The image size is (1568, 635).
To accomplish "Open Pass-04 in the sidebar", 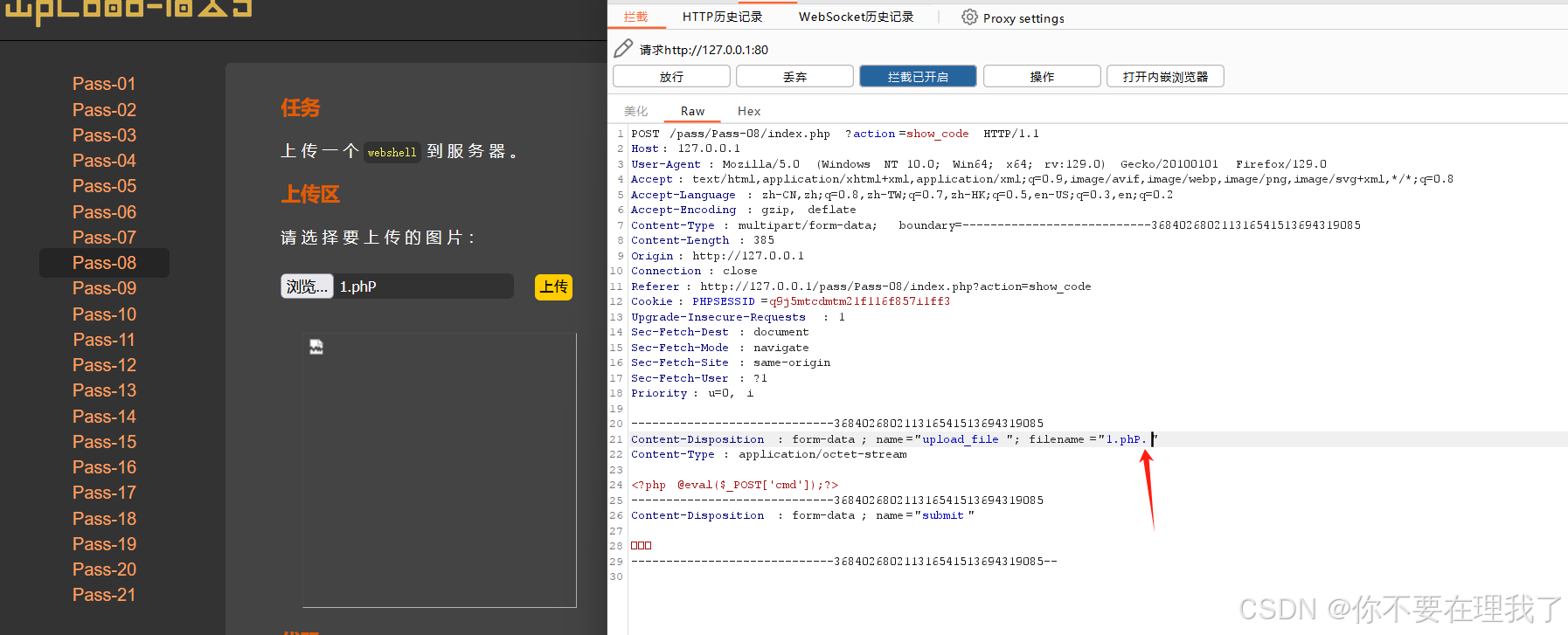I will tap(104, 161).
